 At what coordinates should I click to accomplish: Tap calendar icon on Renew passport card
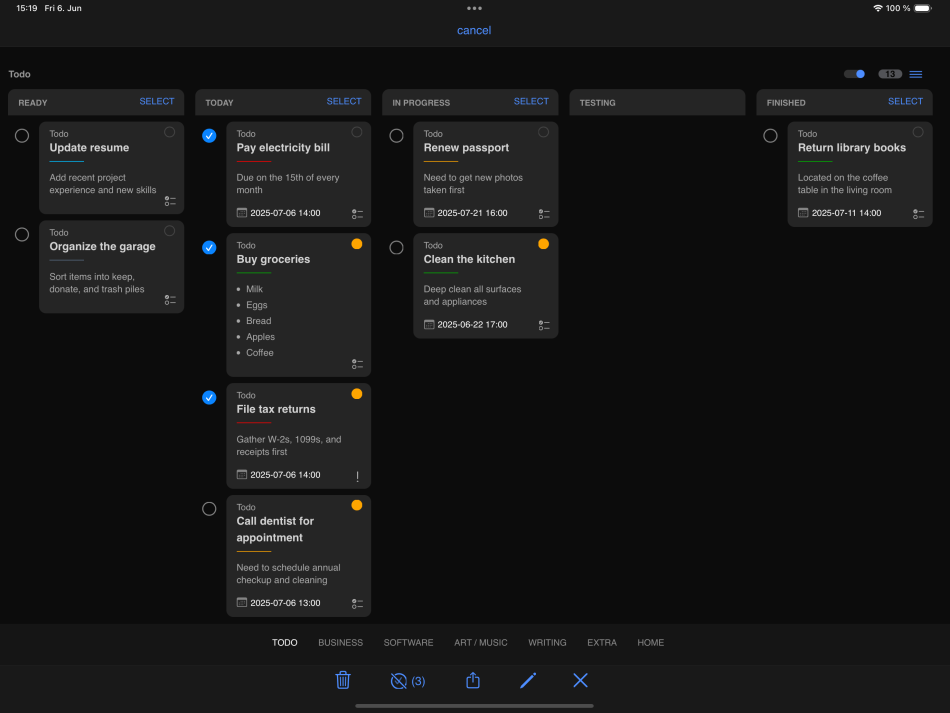click(x=429, y=213)
